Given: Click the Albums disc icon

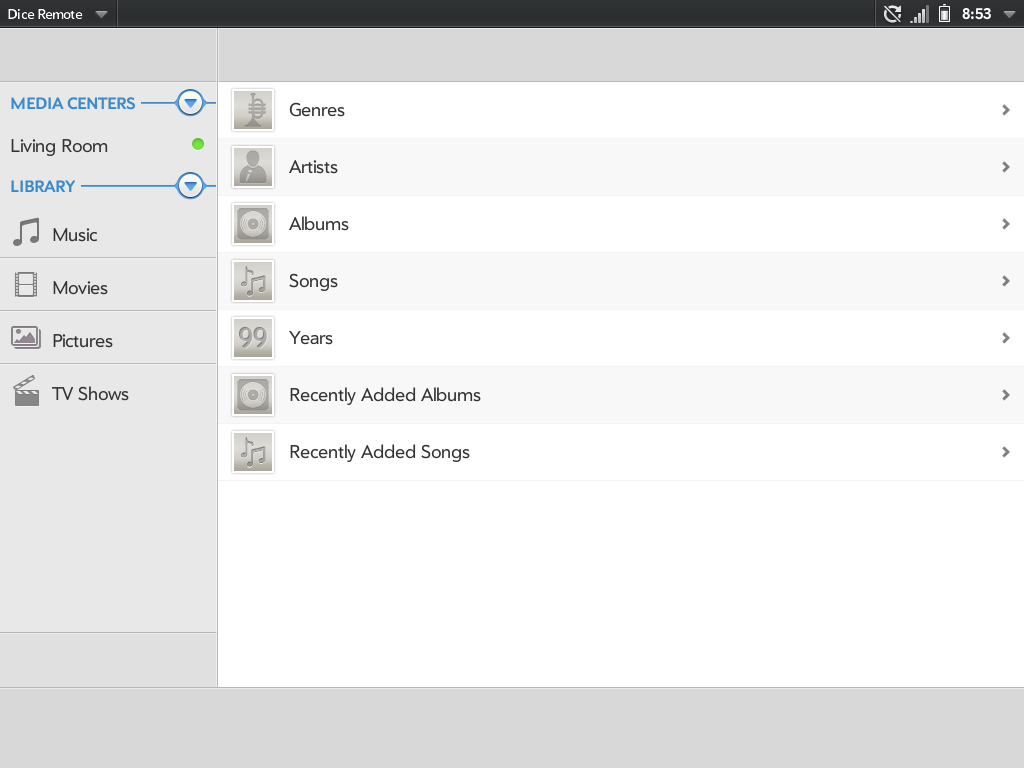Looking at the screenshot, I should click(x=253, y=224).
